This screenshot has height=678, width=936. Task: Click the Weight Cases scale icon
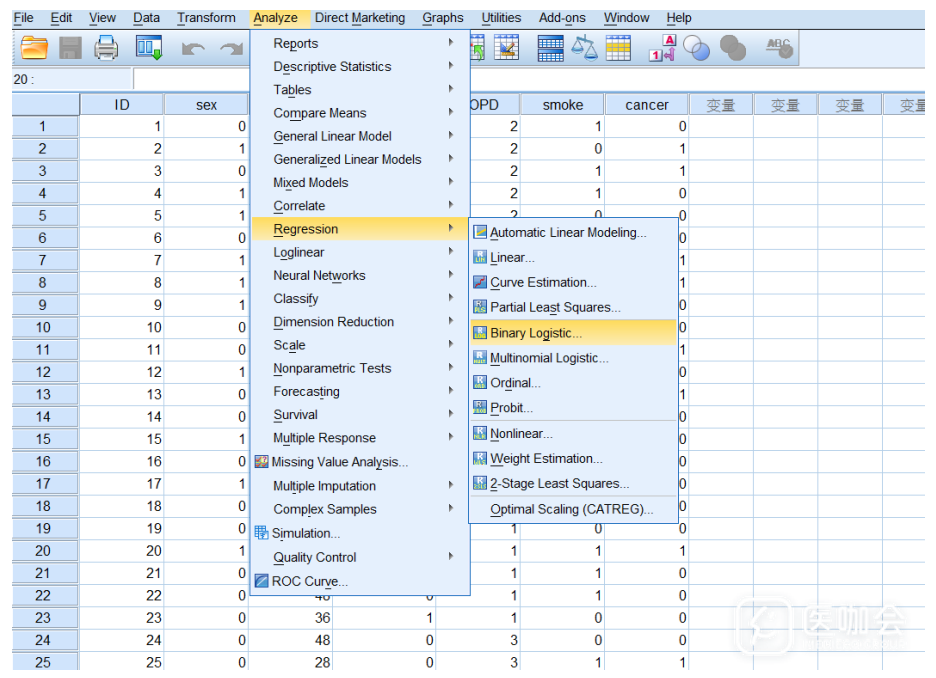pyautogui.click(x=584, y=48)
